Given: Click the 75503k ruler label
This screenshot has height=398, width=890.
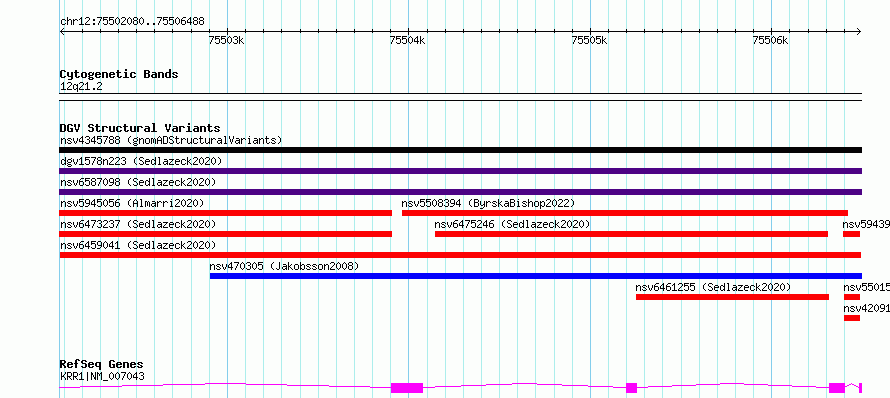Looking at the screenshot, I should [x=226, y=40].
